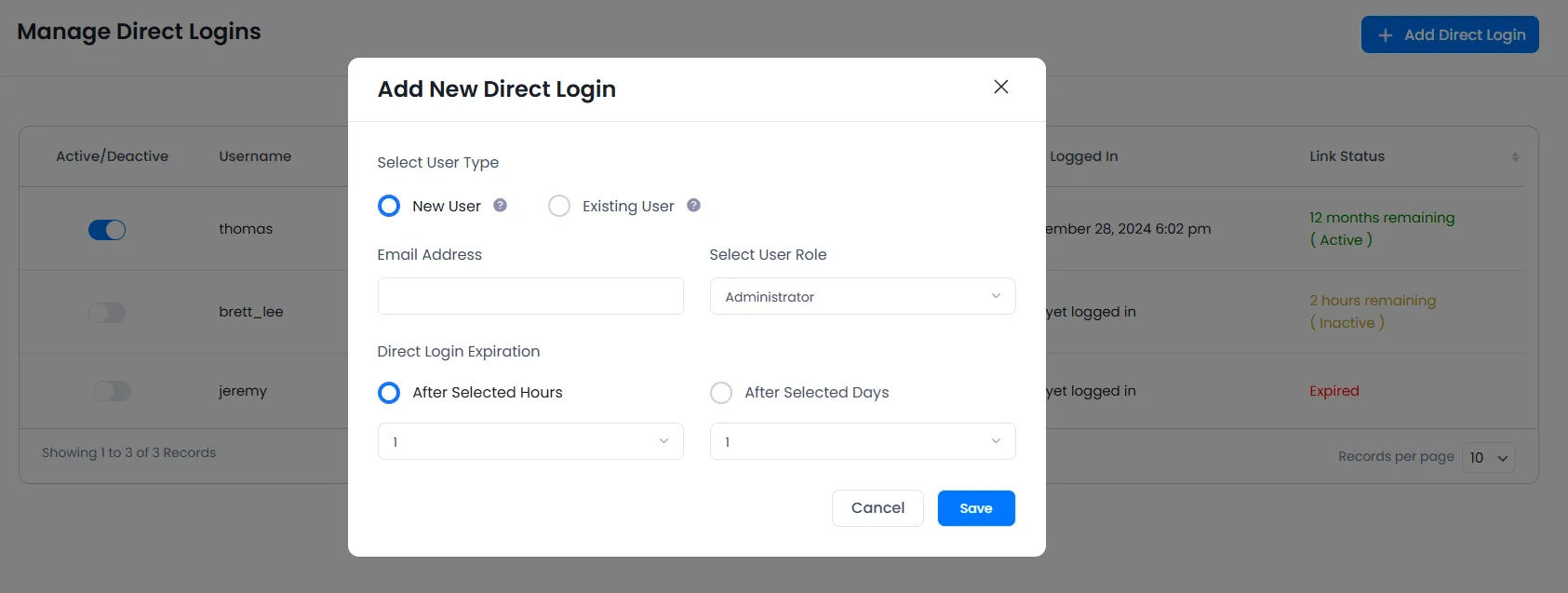Disable the active toggle for thomas
Screen dimensions: 1568x593
click(106, 229)
